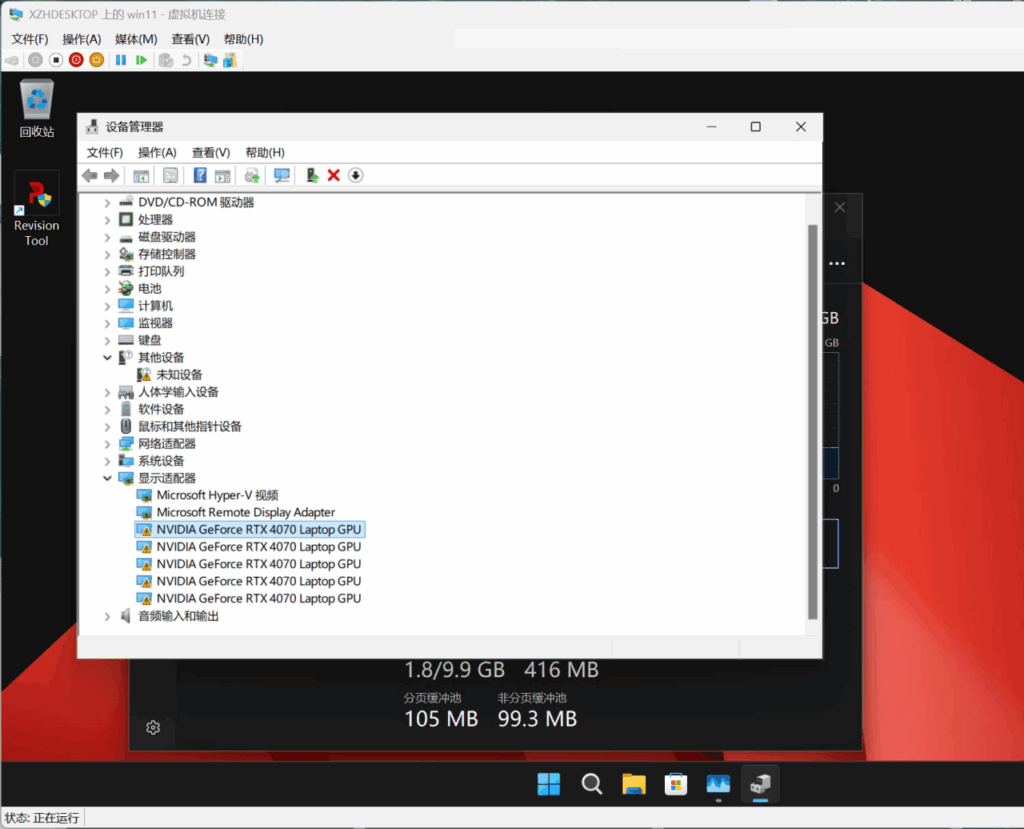1024x829 pixels.
Task: Open 操作(A) menu in Device Manager
Action: [x=157, y=152]
